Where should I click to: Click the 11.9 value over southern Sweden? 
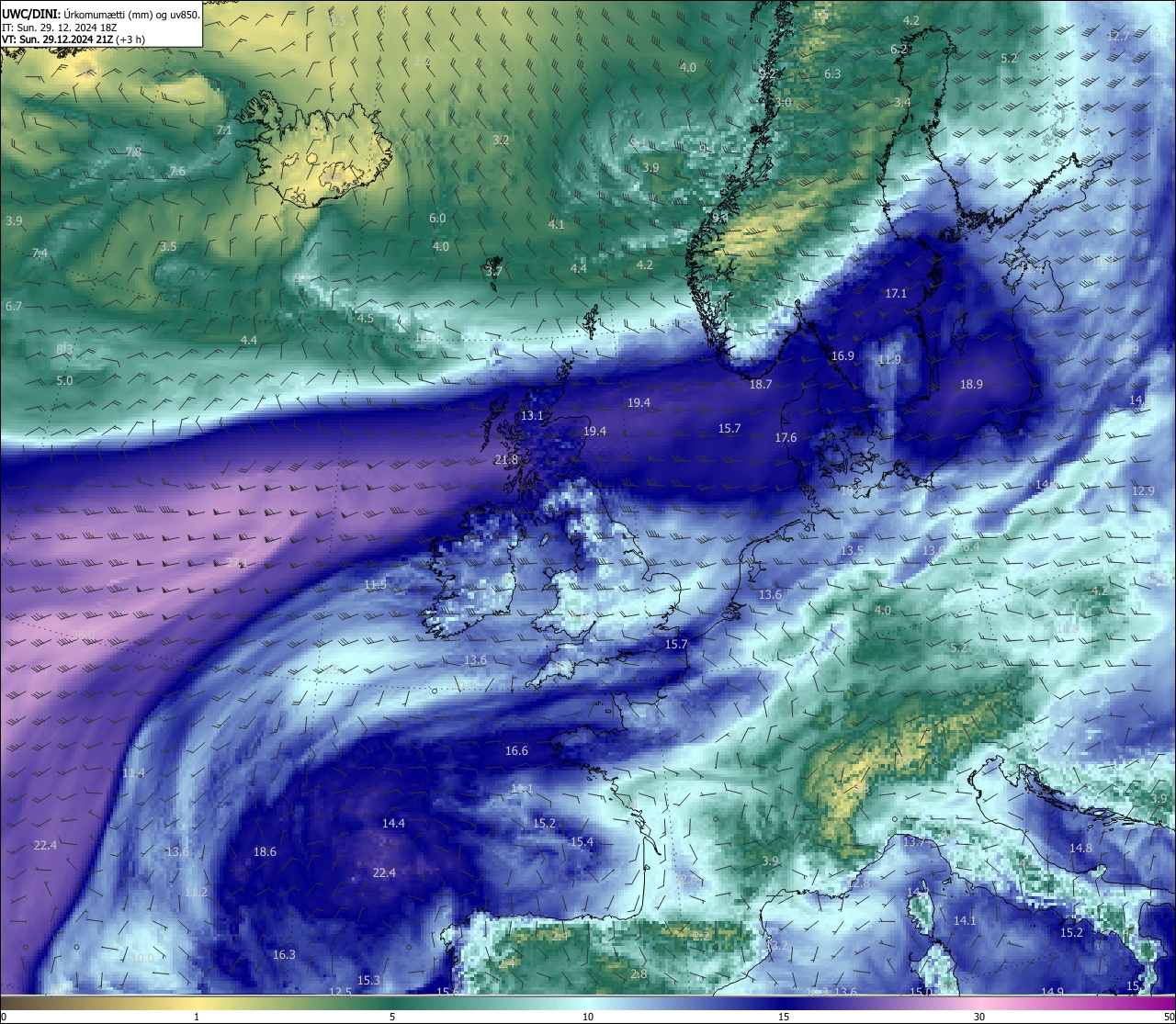[889, 360]
